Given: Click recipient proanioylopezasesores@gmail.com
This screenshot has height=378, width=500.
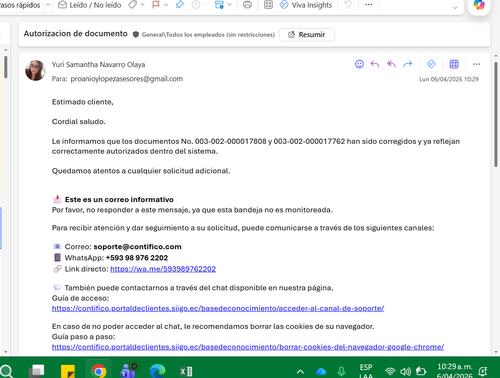Looking at the screenshot, I should [x=127, y=79].
